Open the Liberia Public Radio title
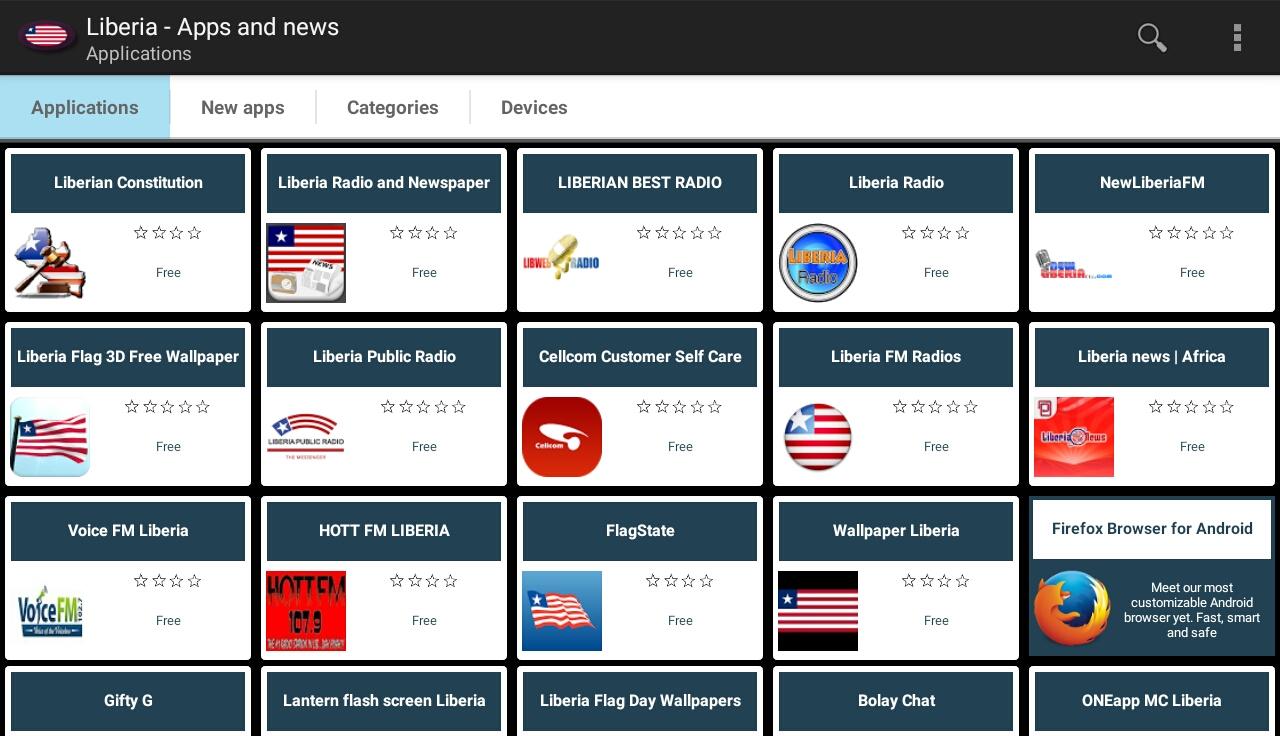The width and height of the screenshot is (1280, 736). [x=384, y=357]
